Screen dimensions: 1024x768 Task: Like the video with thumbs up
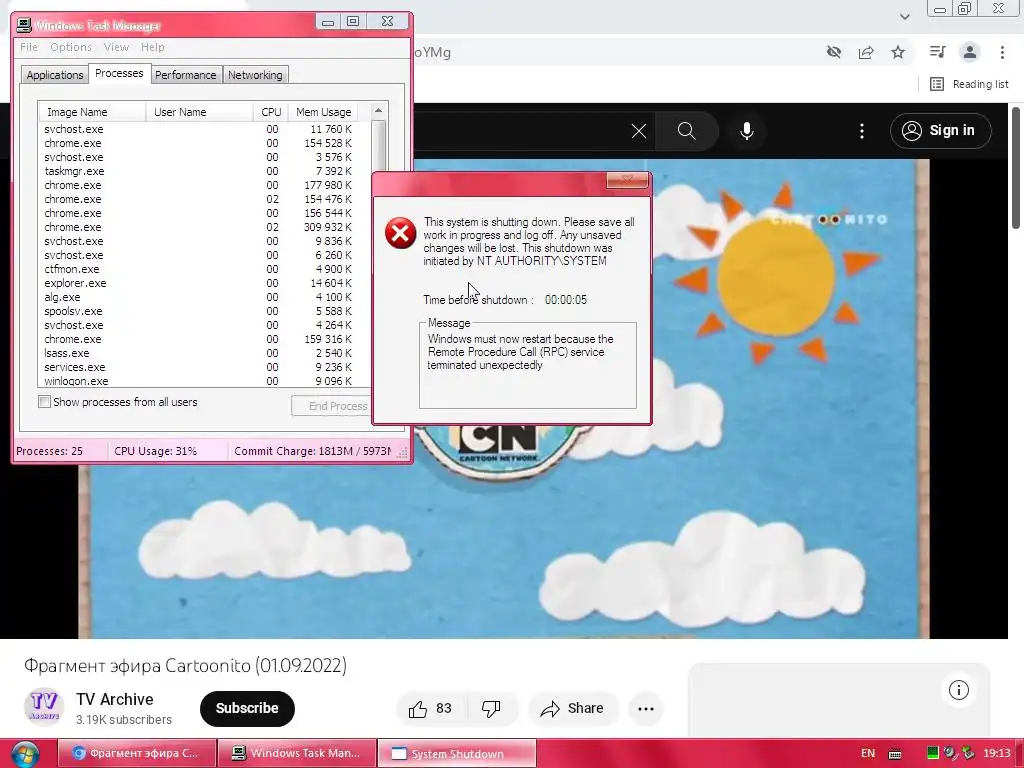(430, 709)
